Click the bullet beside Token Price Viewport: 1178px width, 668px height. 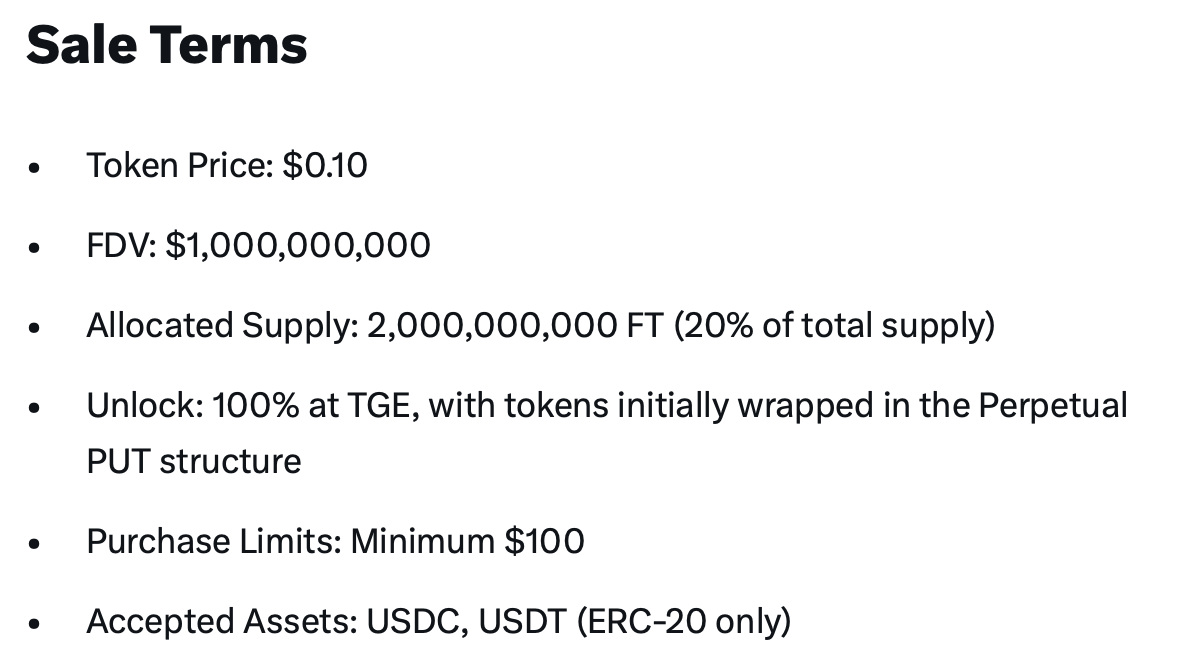36,168
